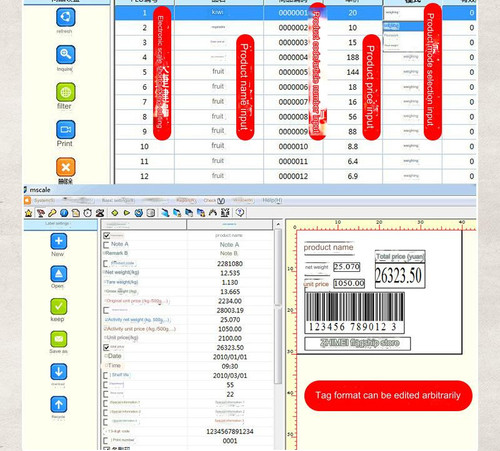The height and width of the screenshot is (451, 500).
Task: Open the Inquire magnifier tool
Action: pos(65,54)
